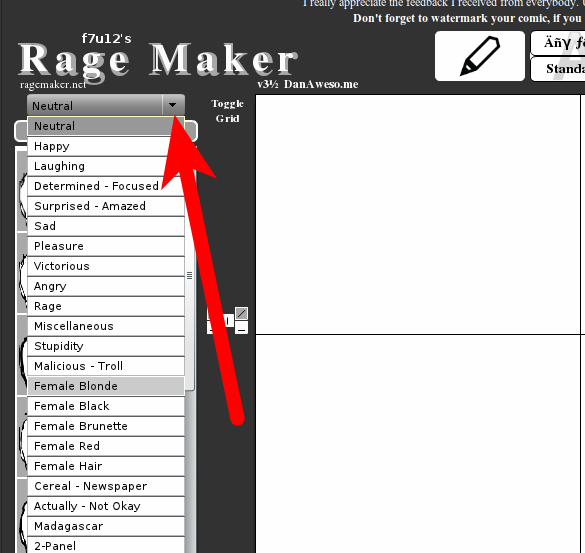
Task: Select the pencil drawing tool
Action: coord(480,56)
